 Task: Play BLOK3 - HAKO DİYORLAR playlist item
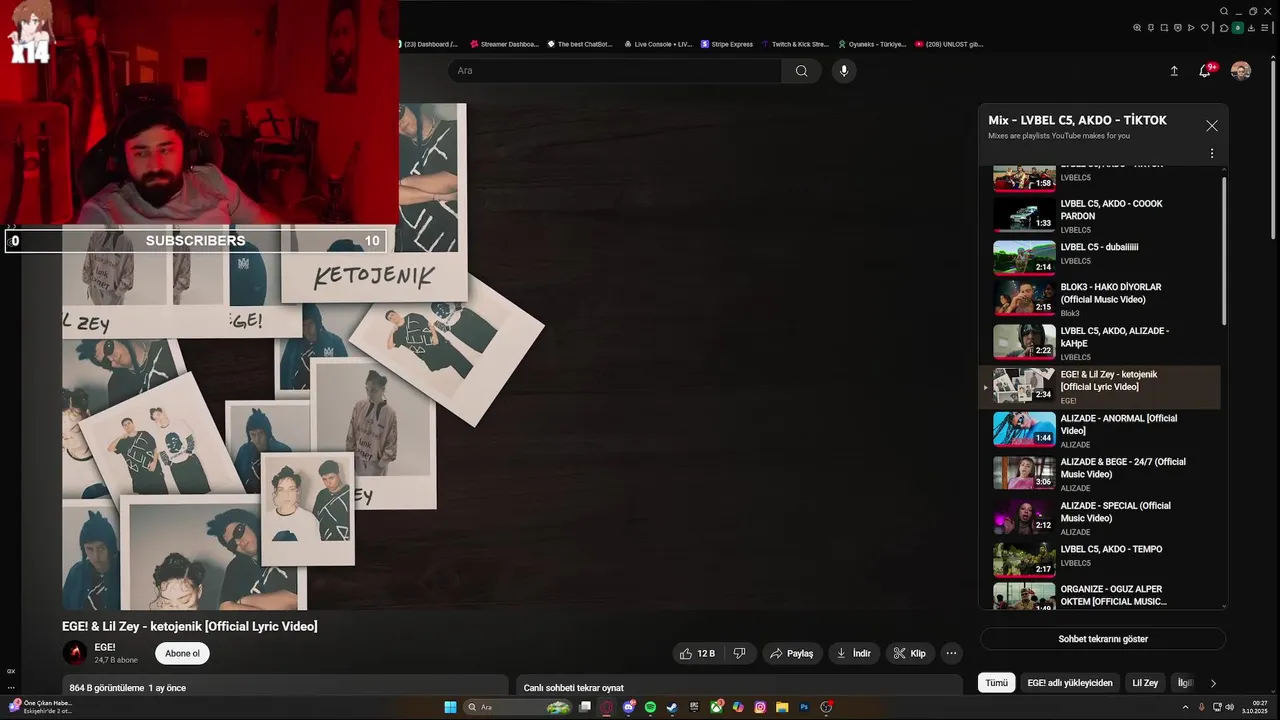[x=1099, y=299]
